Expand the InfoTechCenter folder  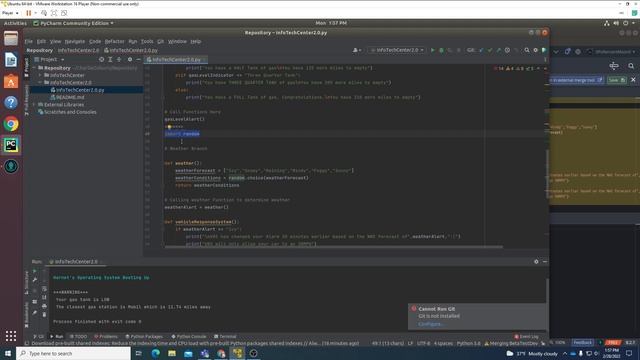(40, 76)
